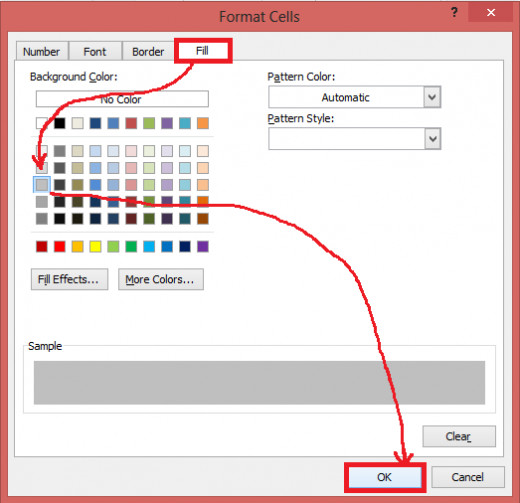
Task: Switch to the Font tab
Action: 95,52
